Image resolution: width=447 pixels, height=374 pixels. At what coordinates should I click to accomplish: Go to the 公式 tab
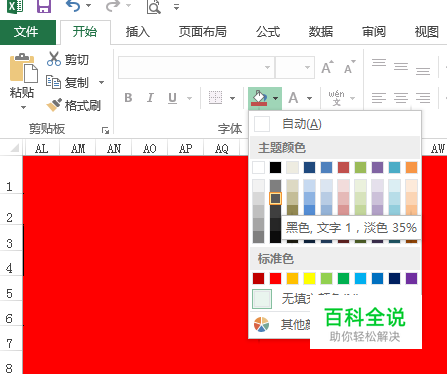pos(268,32)
